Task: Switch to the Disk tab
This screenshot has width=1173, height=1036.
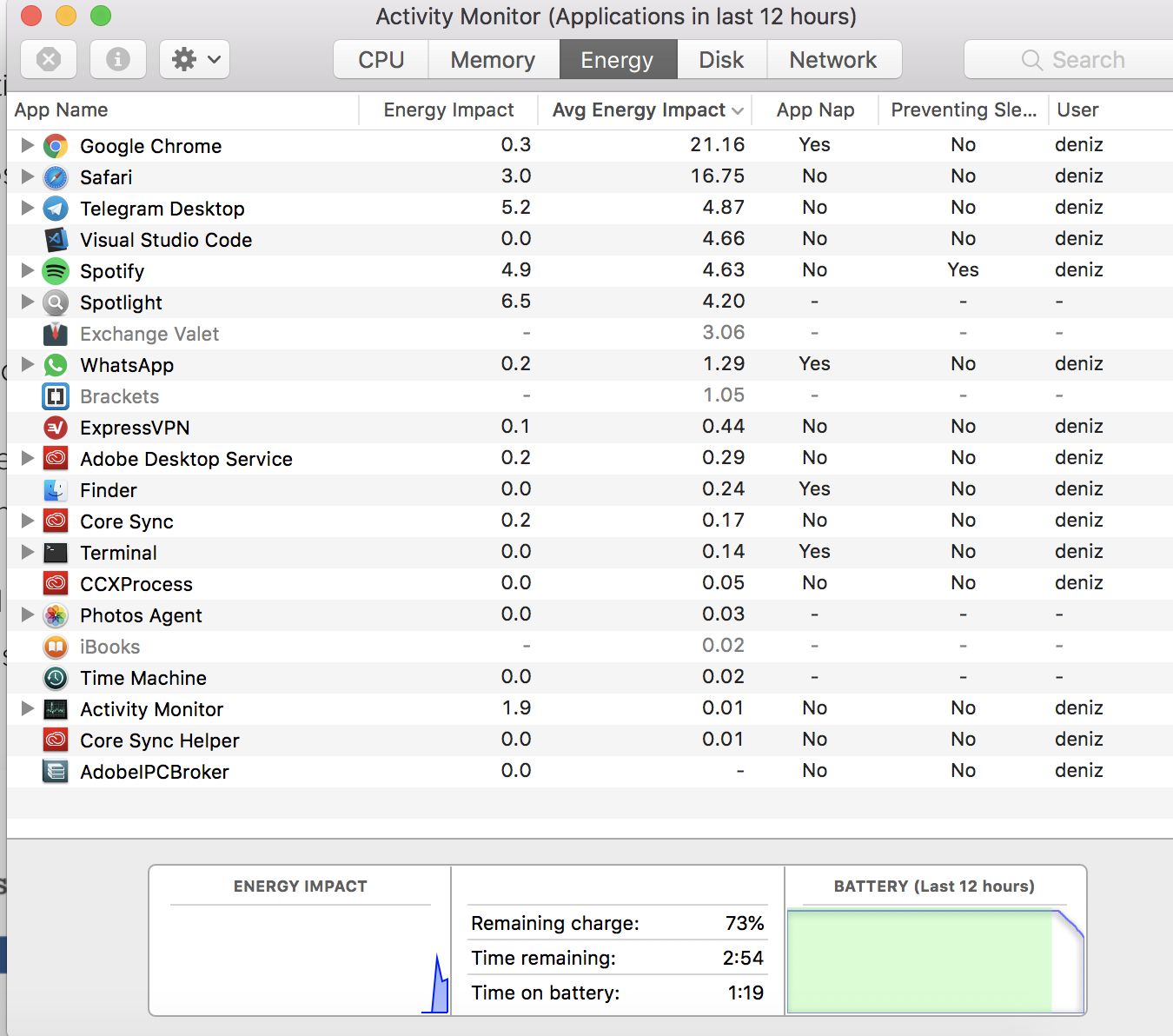Action: (x=721, y=59)
